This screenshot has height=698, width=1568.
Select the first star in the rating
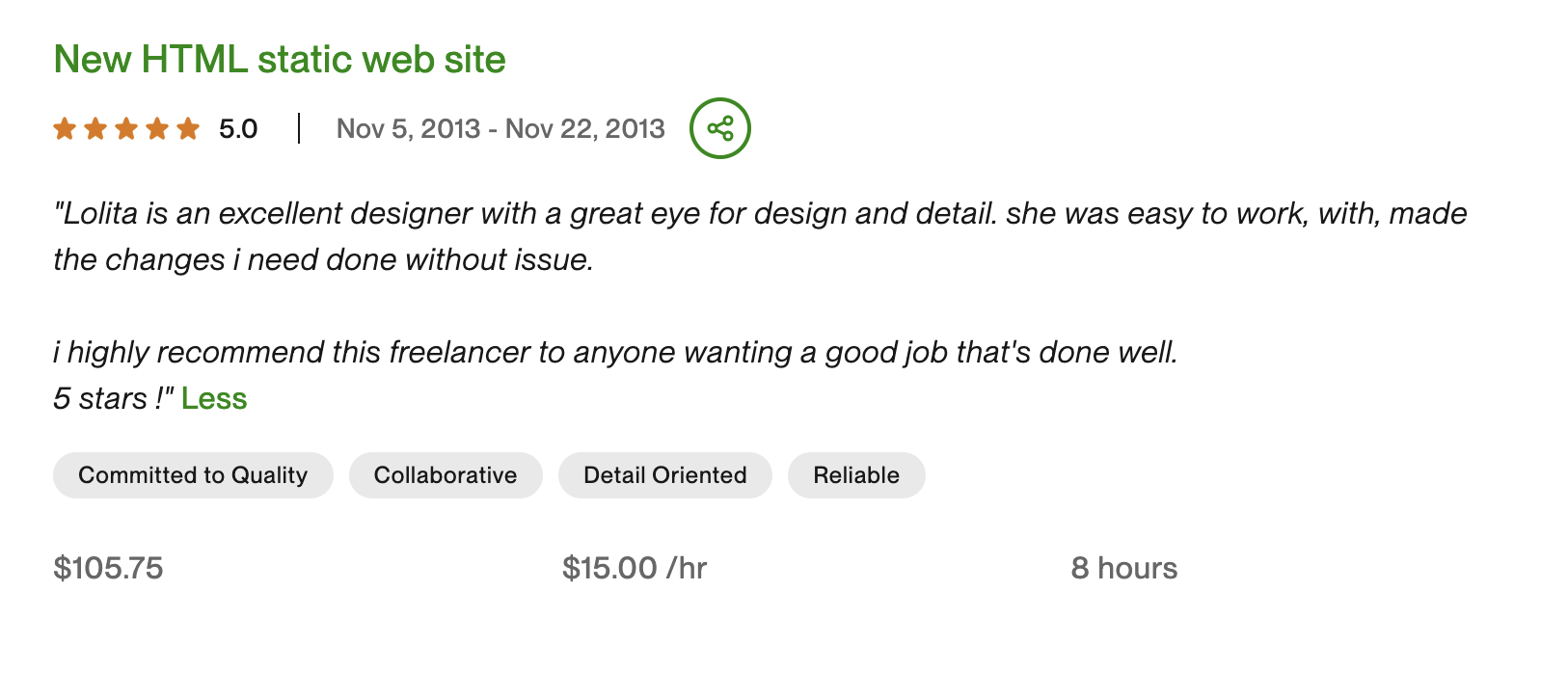tap(64, 127)
